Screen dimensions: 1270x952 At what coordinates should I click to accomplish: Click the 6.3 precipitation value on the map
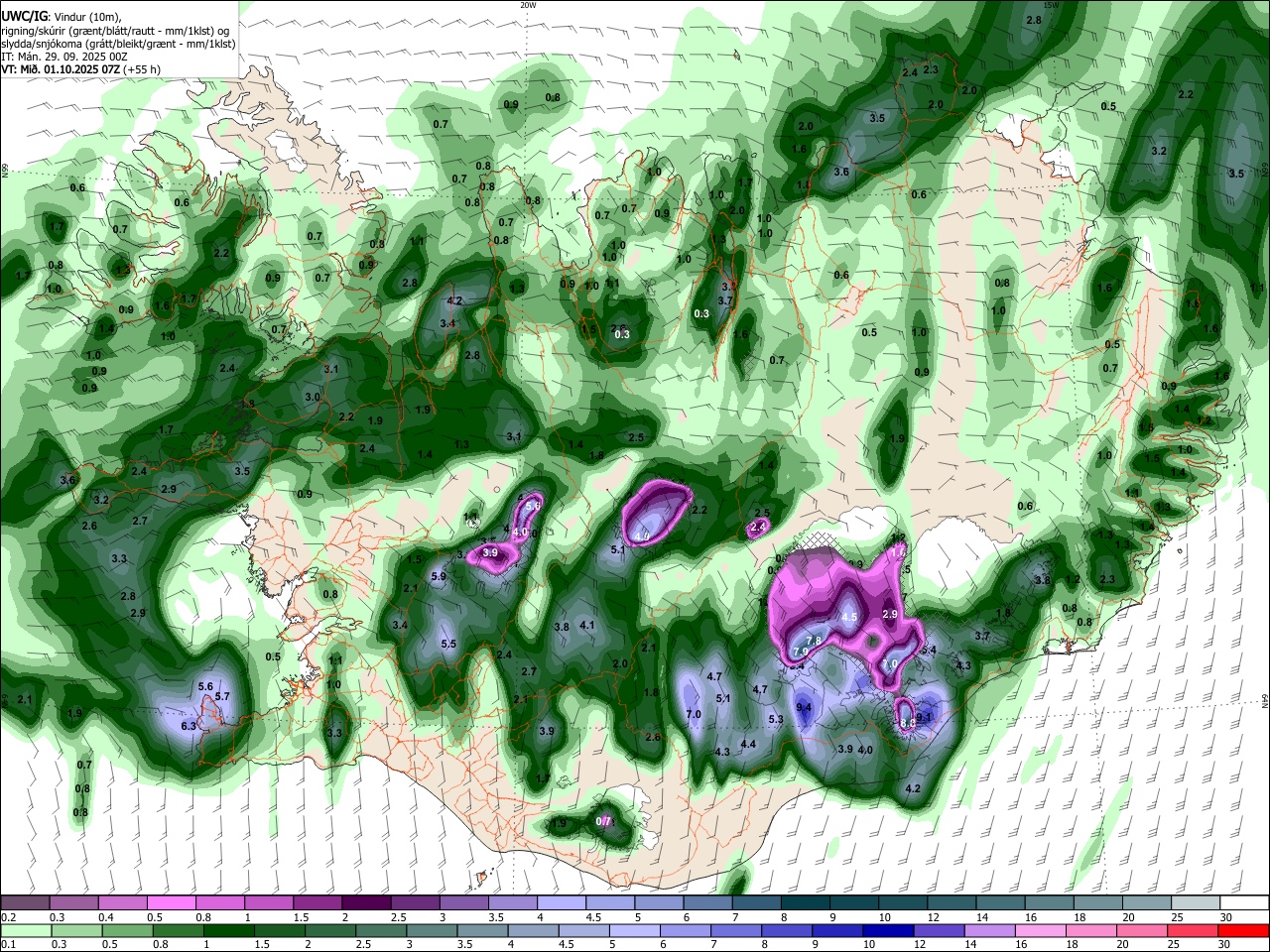[190, 726]
